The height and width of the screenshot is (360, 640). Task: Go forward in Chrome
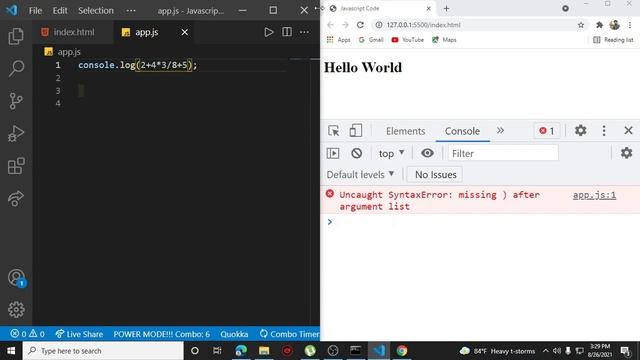[x=345, y=25]
